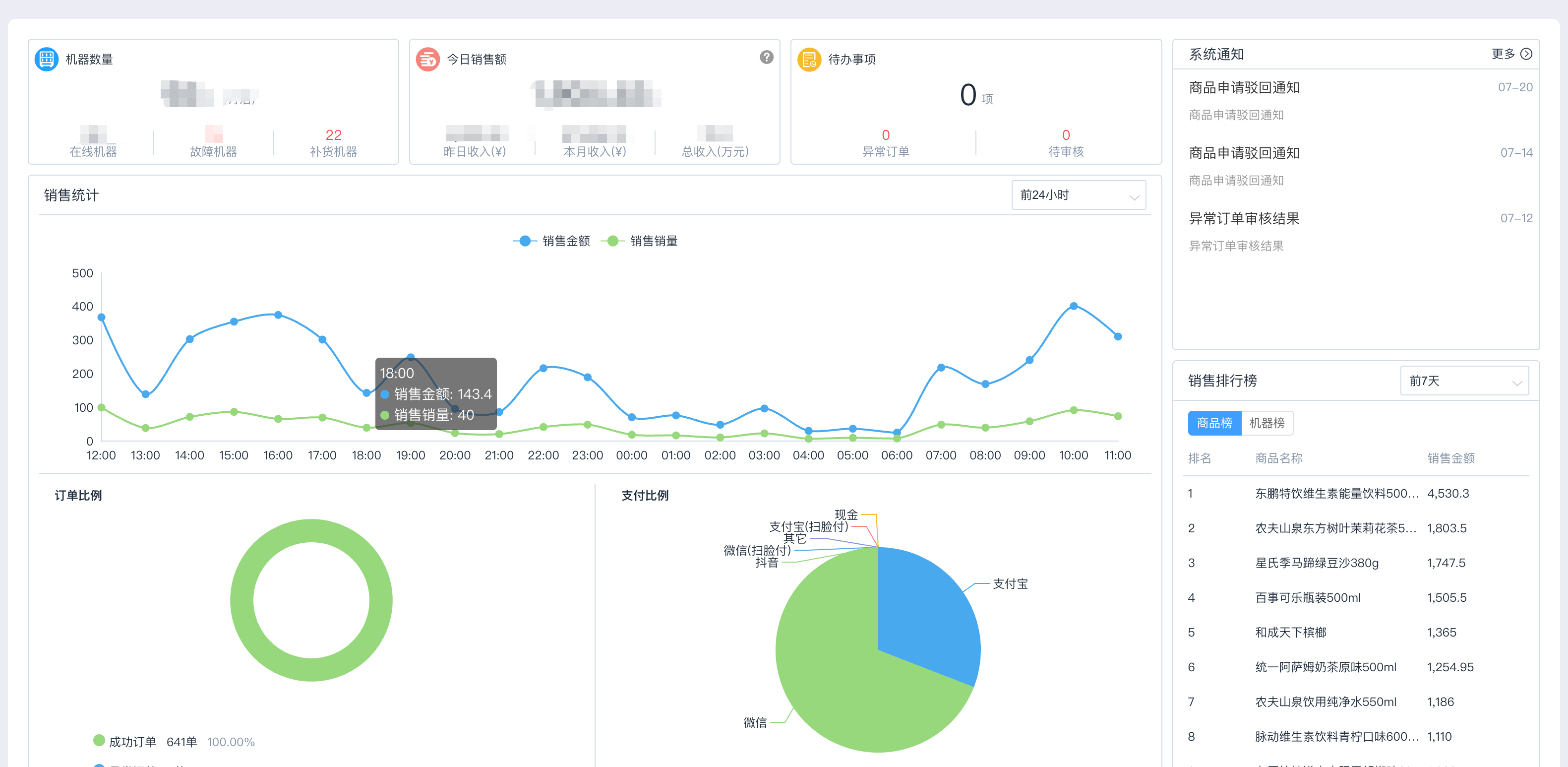Click the 销售金额 column header

1451,458
